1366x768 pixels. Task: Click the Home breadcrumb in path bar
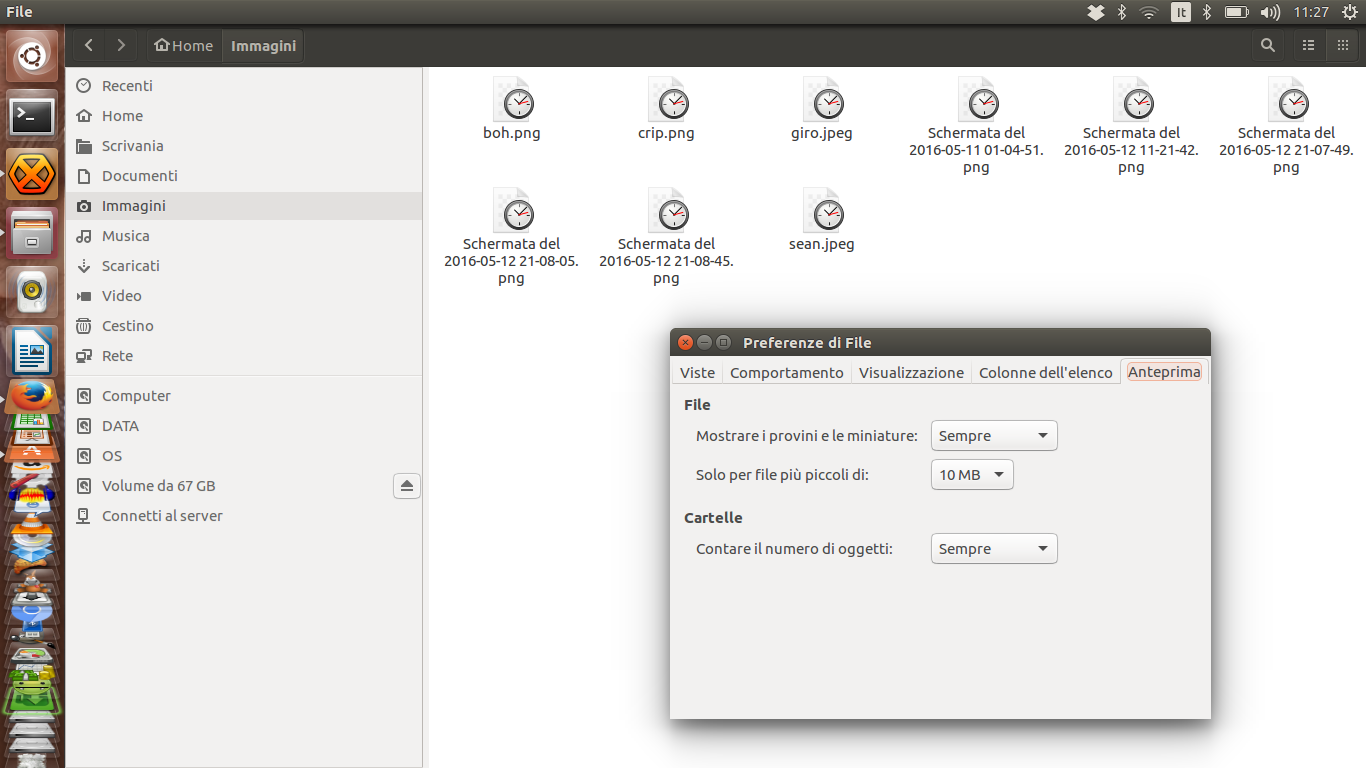[x=183, y=45]
